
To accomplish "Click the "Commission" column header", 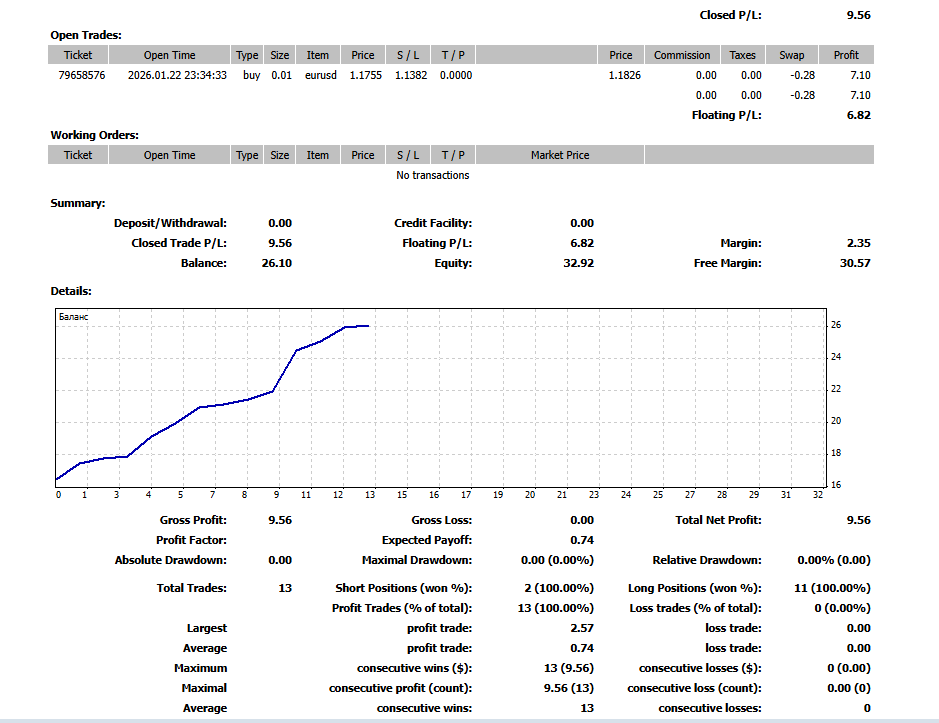I will (x=682, y=55).
